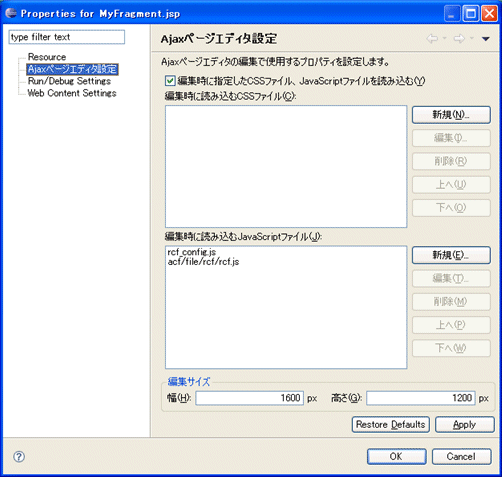
Task: Focus the type filter text field
Action: coord(67,37)
